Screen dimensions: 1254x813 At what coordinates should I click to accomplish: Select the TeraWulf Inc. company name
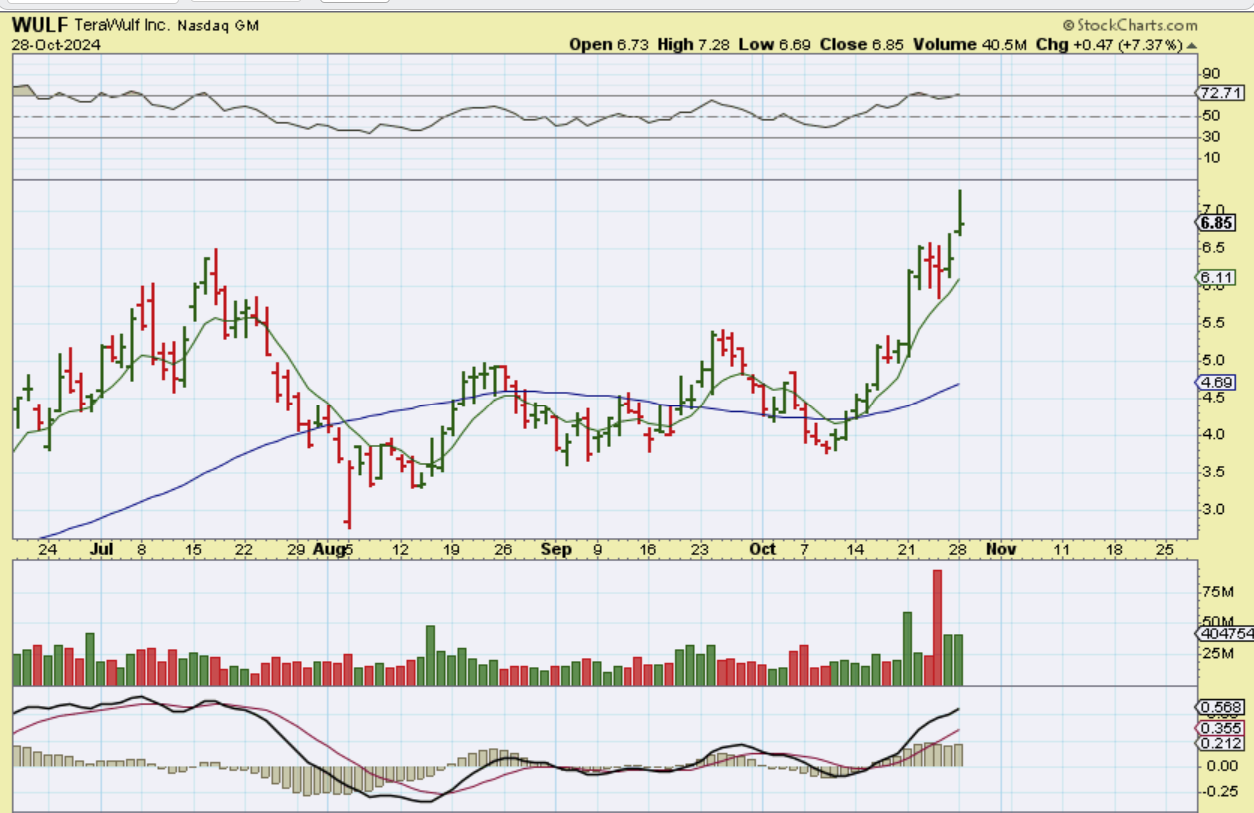(x=124, y=26)
